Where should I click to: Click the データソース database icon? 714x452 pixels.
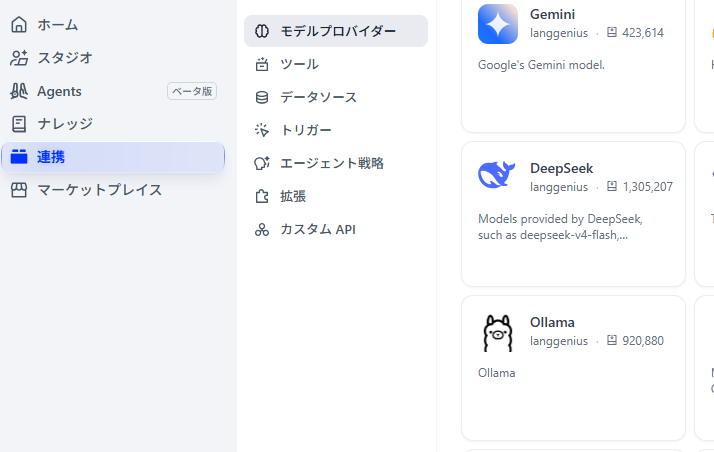click(262, 97)
